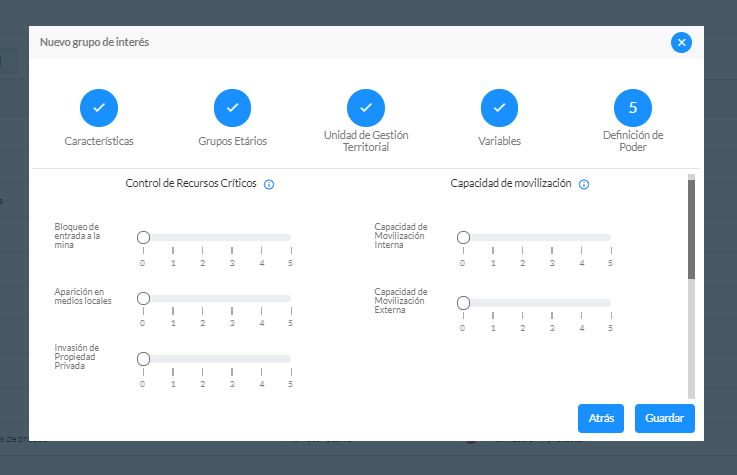Viewport: 737px width, 475px height.
Task: Click the Capacidad de Movilización Externa slider handle
Action: (463, 303)
